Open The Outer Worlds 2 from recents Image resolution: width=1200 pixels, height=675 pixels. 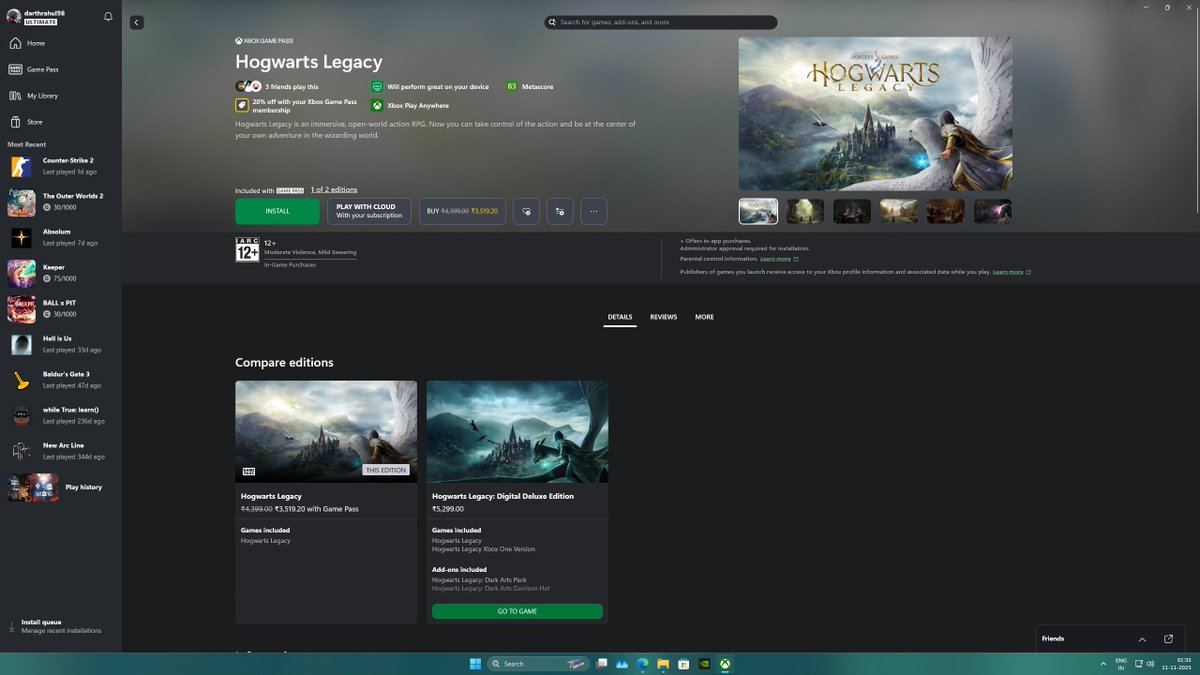pyautogui.click(x=61, y=202)
